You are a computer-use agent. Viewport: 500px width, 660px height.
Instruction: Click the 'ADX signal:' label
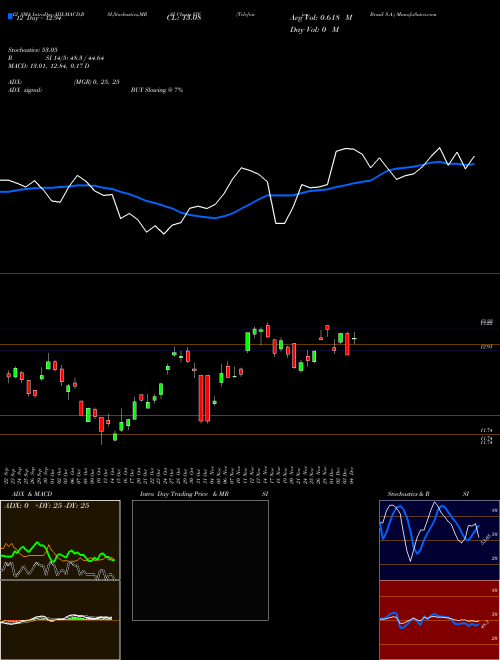point(25,90)
